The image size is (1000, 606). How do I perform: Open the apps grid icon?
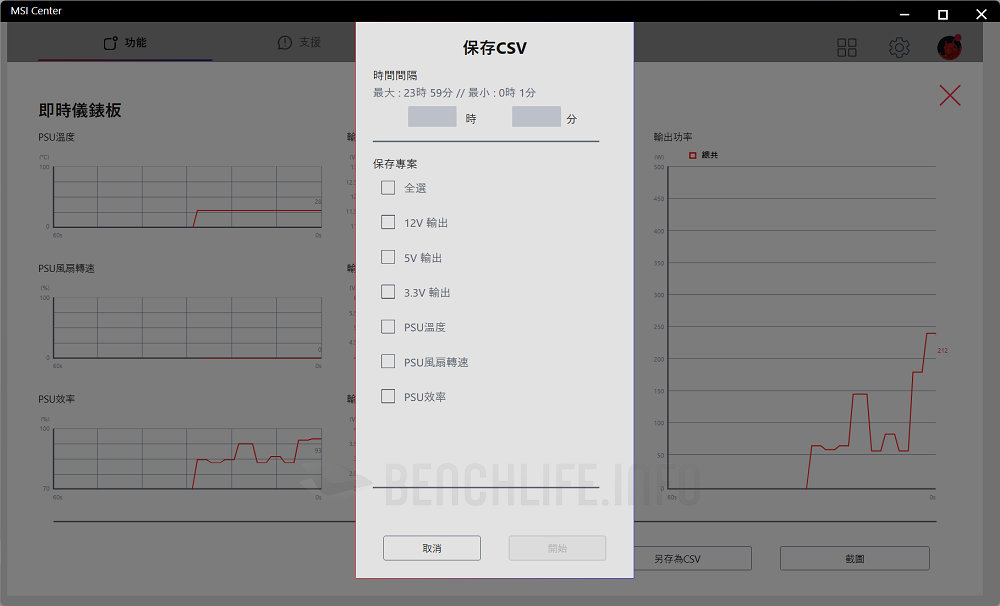pos(847,48)
